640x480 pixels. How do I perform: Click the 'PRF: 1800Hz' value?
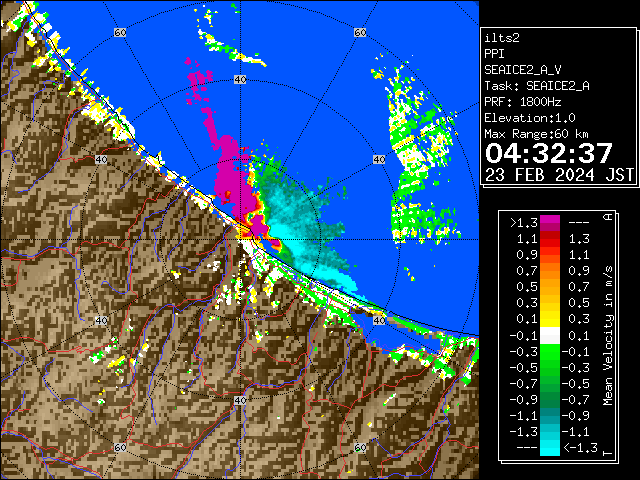[x=522, y=102]
